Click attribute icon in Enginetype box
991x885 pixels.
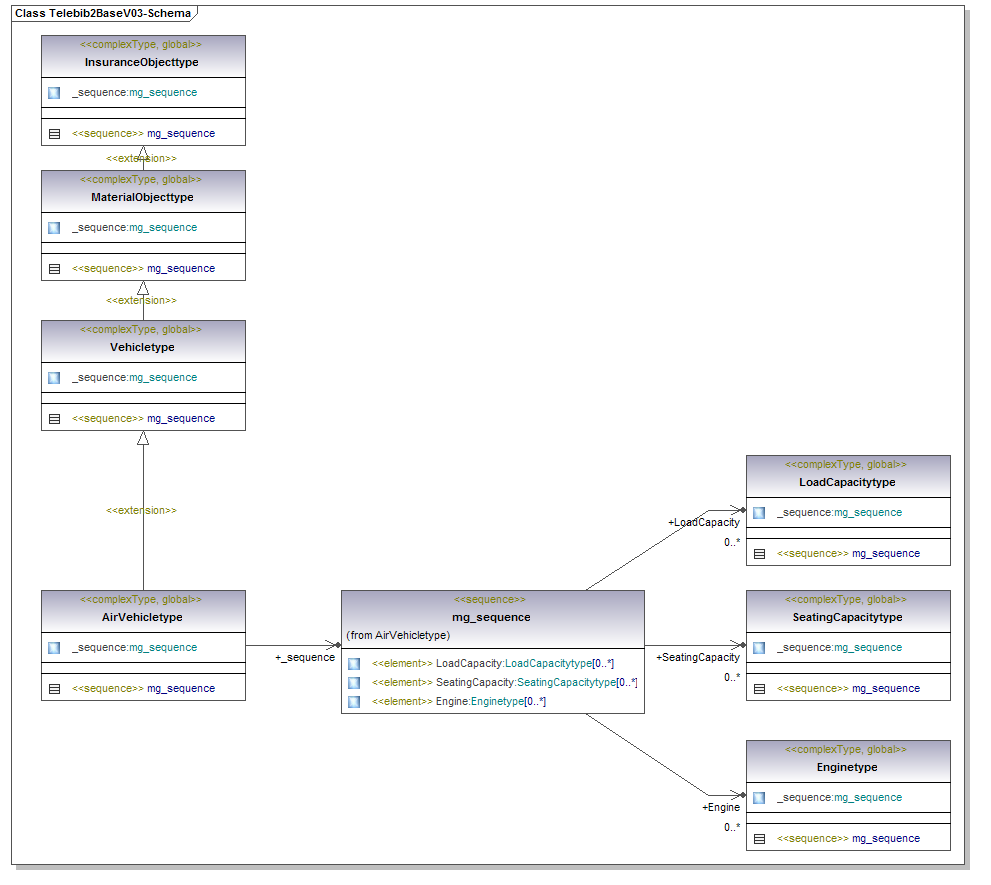[759, 798]
